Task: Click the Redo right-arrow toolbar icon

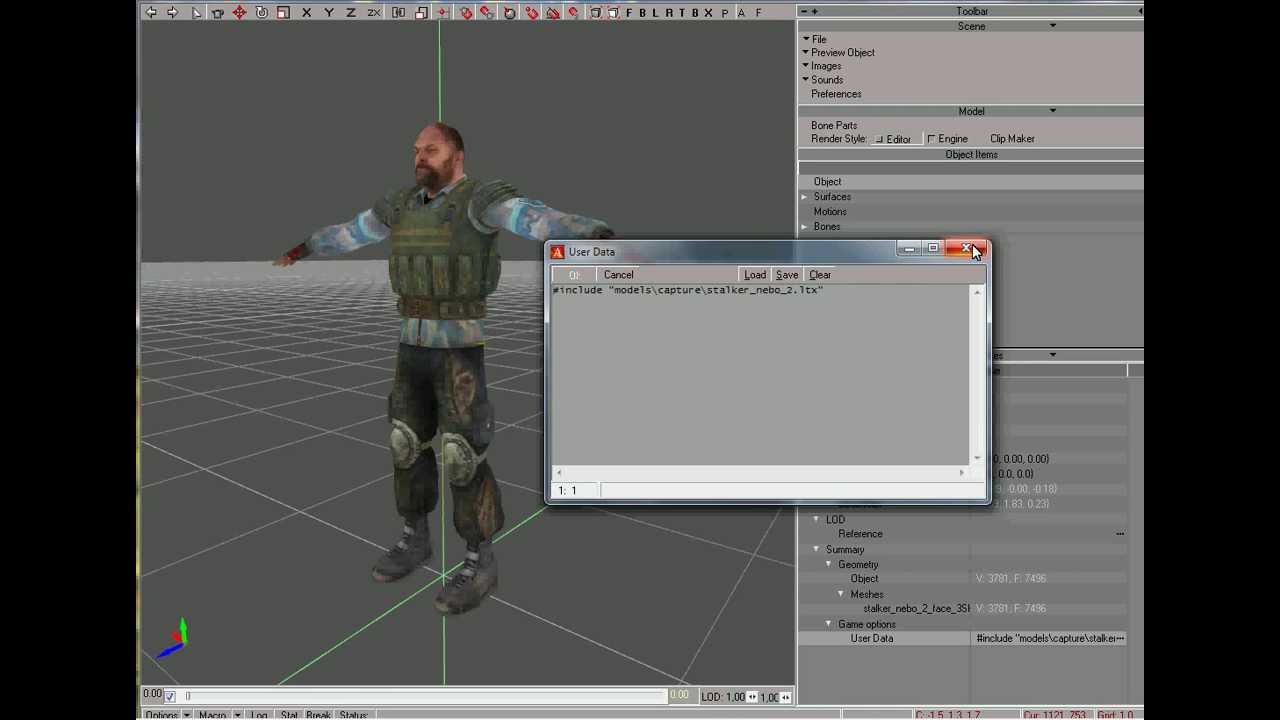Action: click(x=173, y=12)
